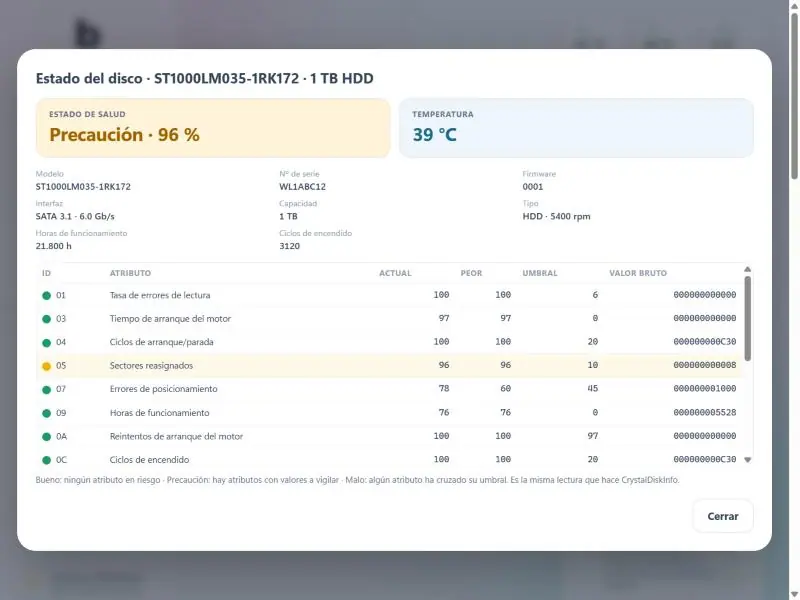Viewport: 800px width, 600px height.
Task: Click the 39 °C temperature value
Action: point(434,135)
